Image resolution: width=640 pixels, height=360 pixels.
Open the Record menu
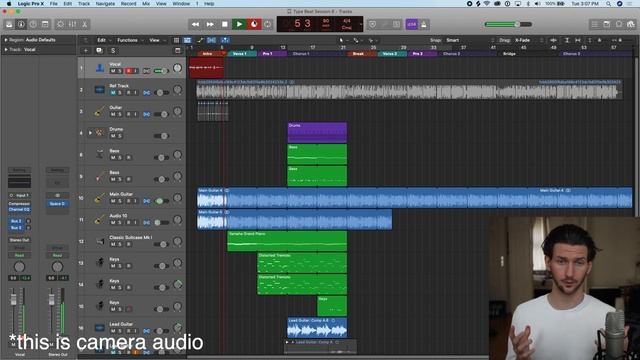129,4
